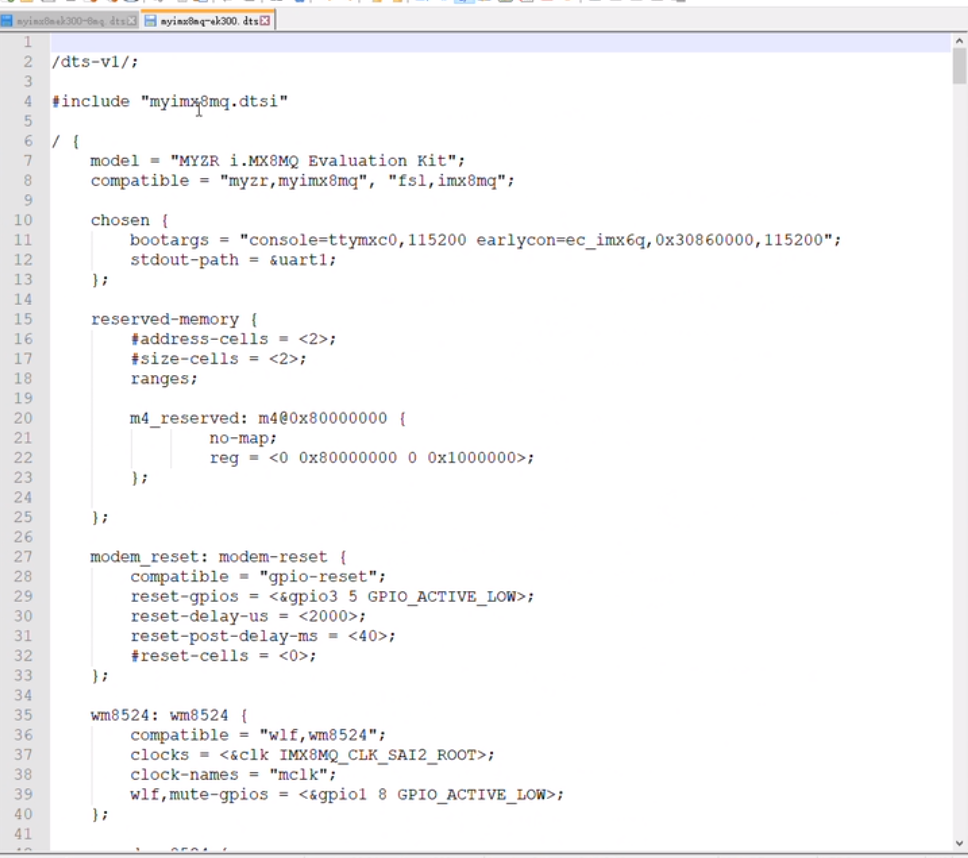Click the reset-delay-us = <2000>; line
968x858 pixels.
tap(248, 616)
